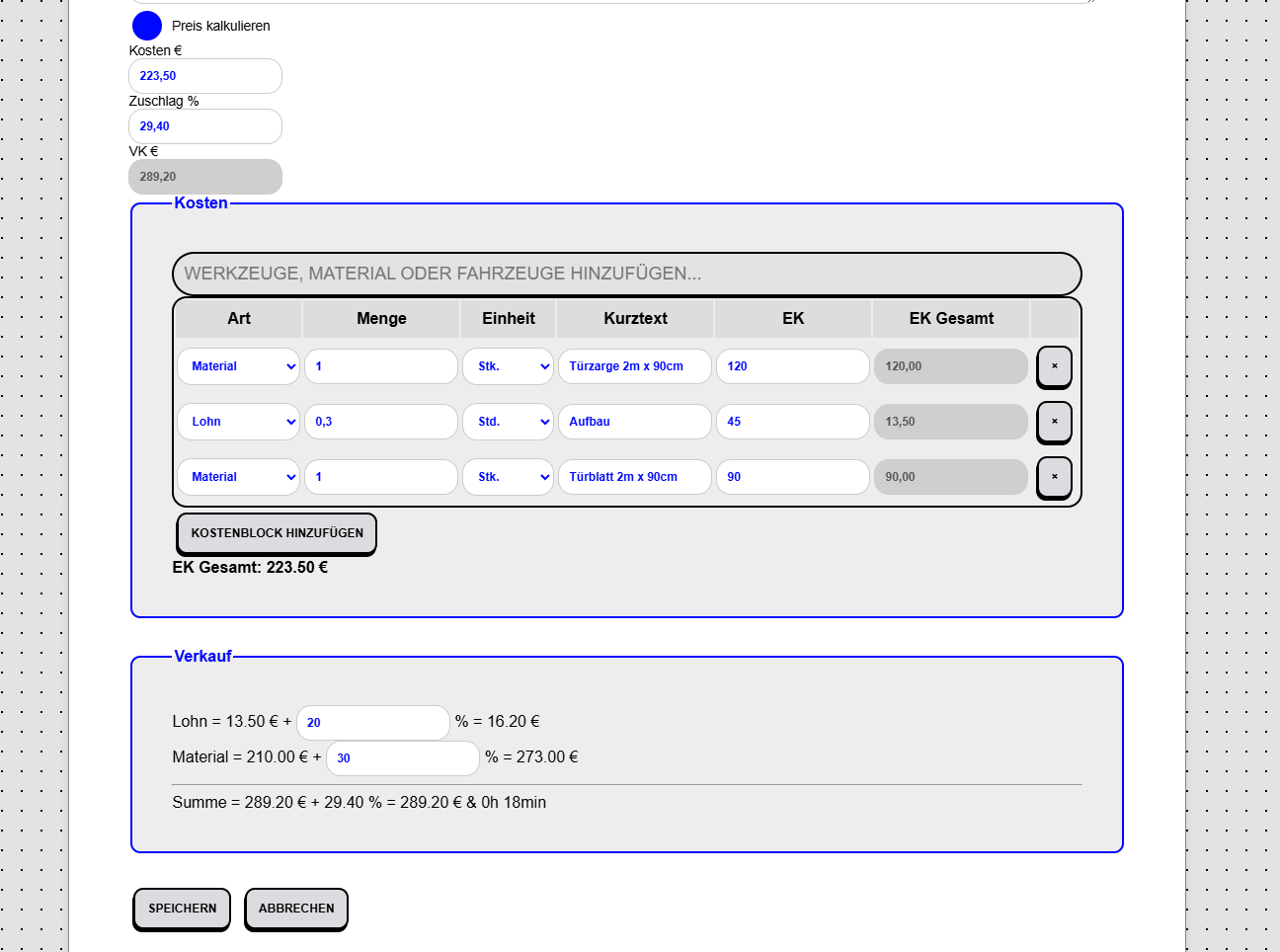1280x952 pixels.
Task: Remove the Türzarge cost row
Action: point(1054,366)
